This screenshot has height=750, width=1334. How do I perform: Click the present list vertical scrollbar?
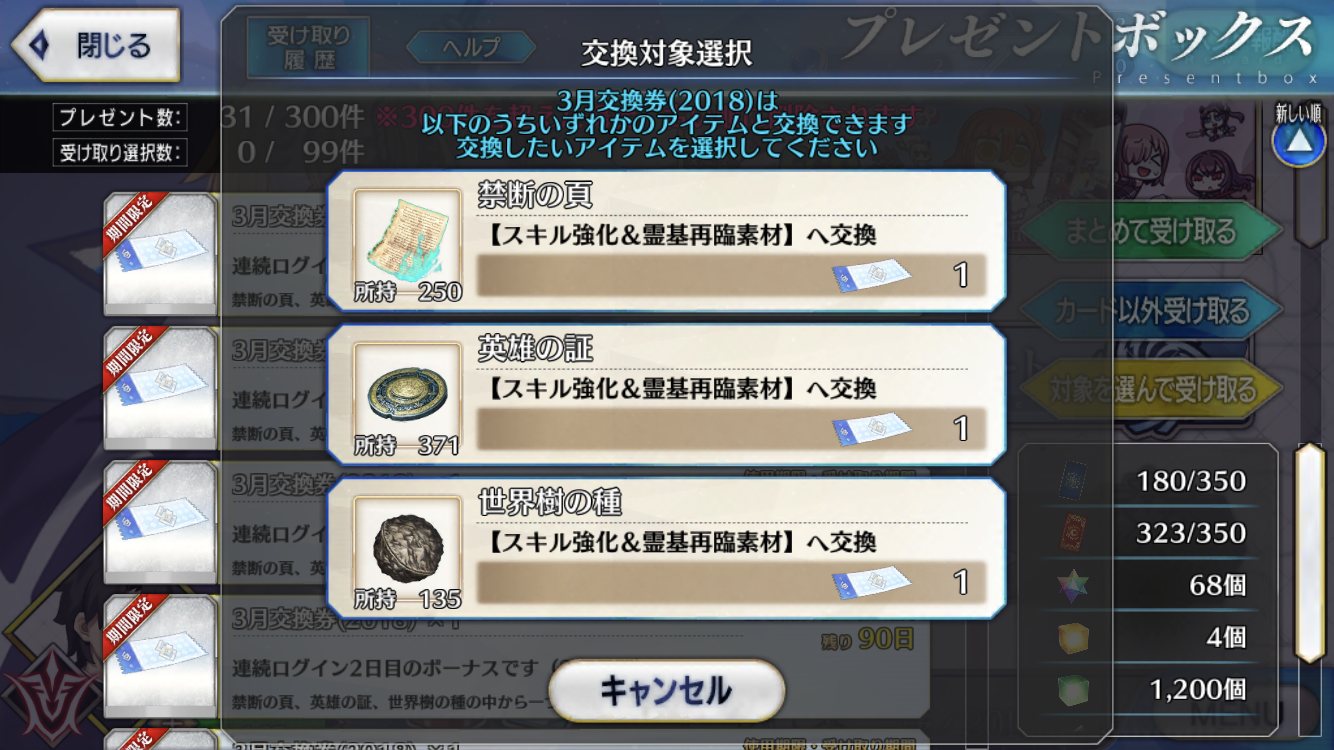coord(1309,553)
